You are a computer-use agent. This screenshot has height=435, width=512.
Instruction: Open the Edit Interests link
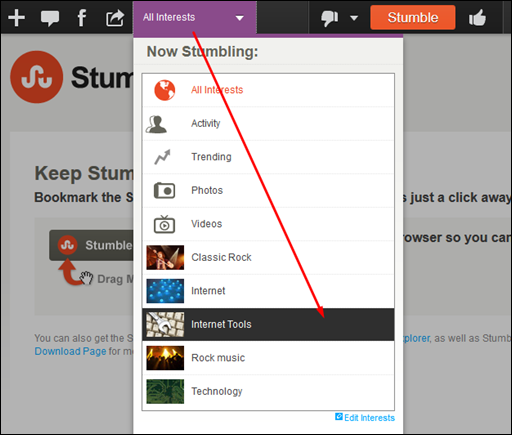tap(369, 418)
